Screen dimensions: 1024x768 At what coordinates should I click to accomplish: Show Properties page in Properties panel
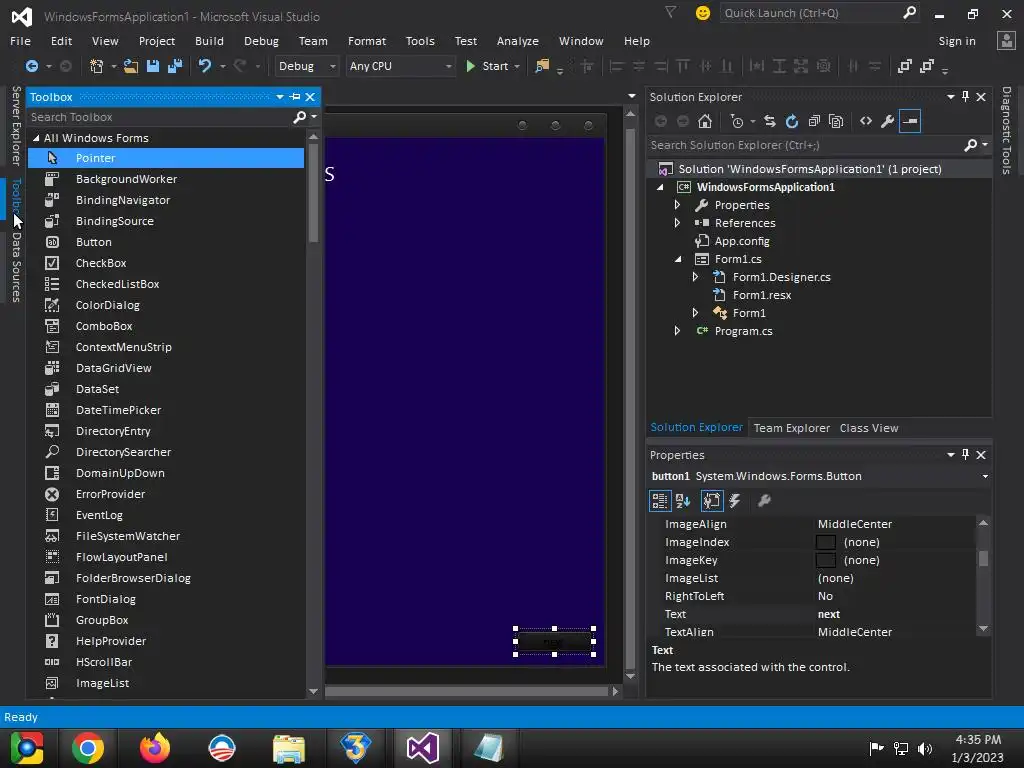click(x=712, y=501)
